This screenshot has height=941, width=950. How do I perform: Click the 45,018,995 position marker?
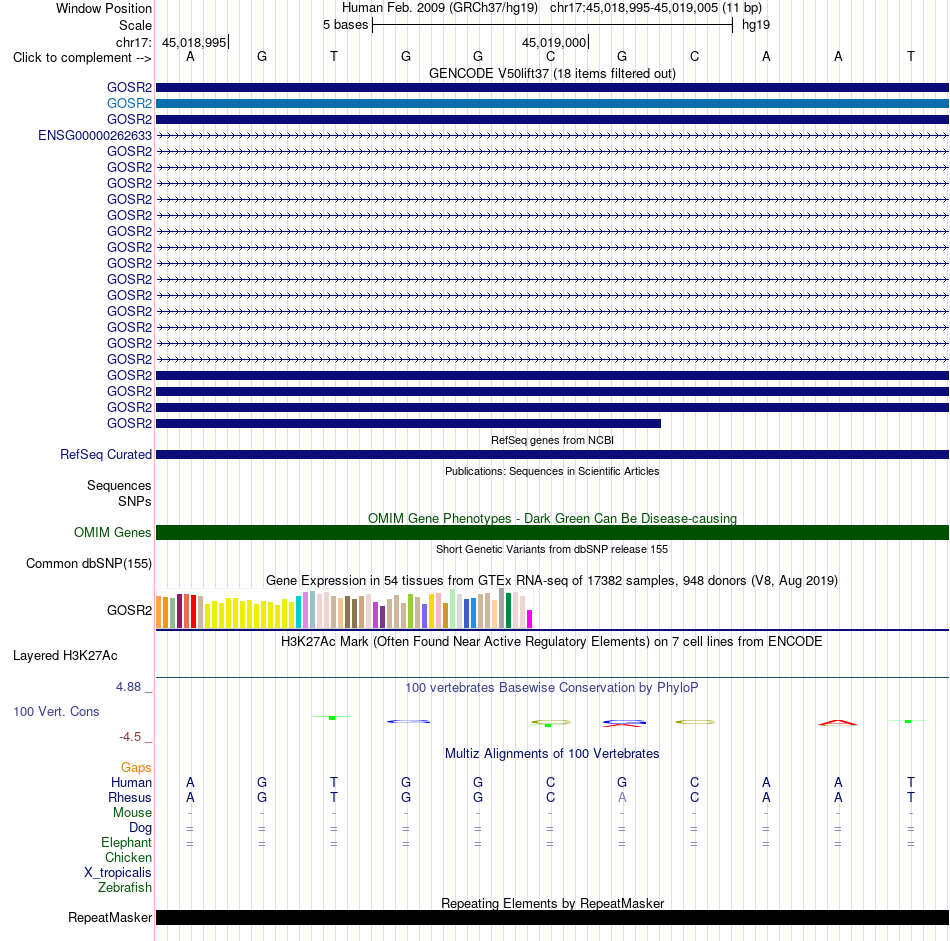[194, 42]
